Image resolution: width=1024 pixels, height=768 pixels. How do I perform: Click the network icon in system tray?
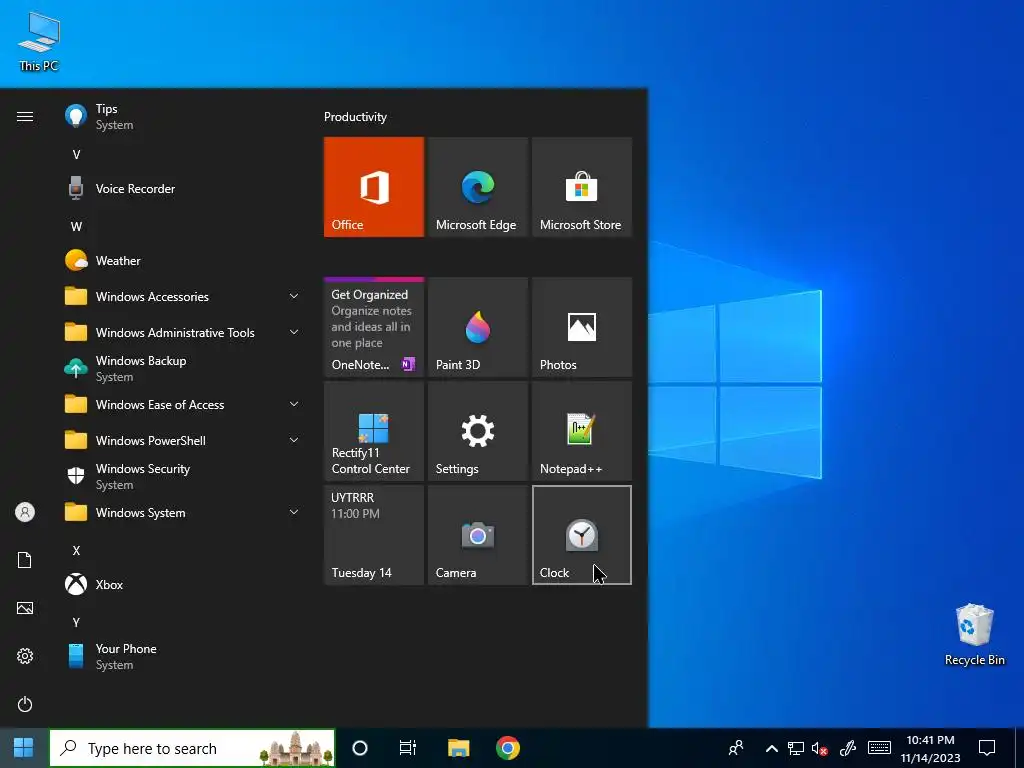tap(795, 748)
